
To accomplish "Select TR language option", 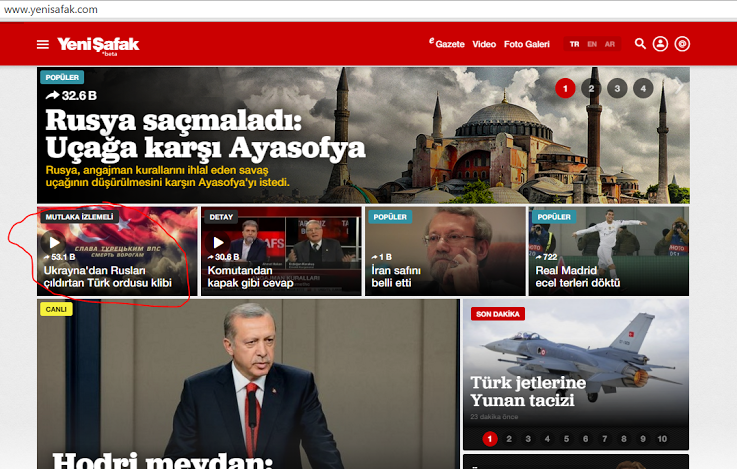I will [x=574, y=44].
